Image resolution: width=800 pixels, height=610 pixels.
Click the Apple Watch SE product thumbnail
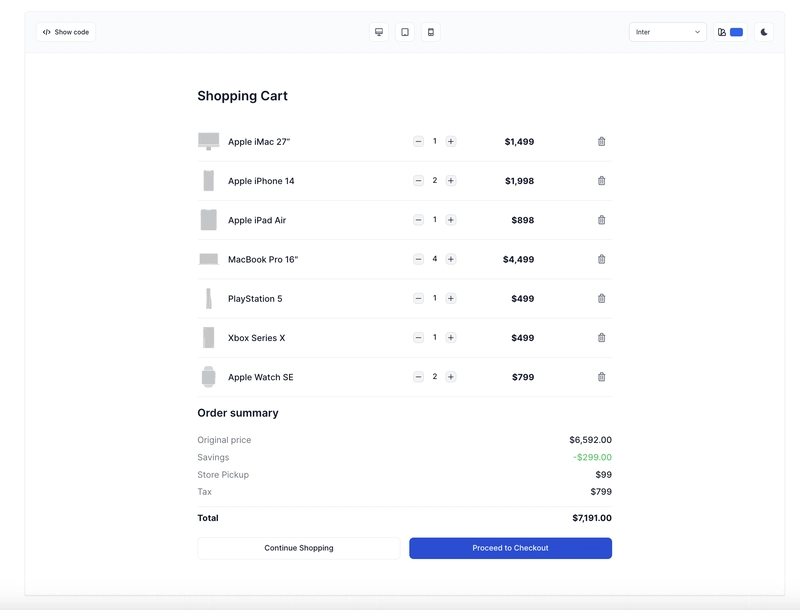pyautogui.click(x=209, y=377)
